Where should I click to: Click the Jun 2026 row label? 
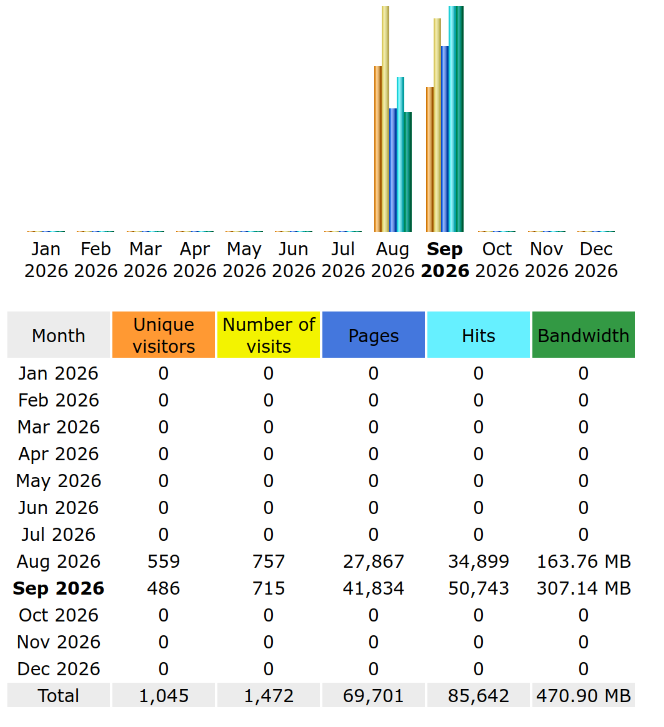tap(58, 508)
